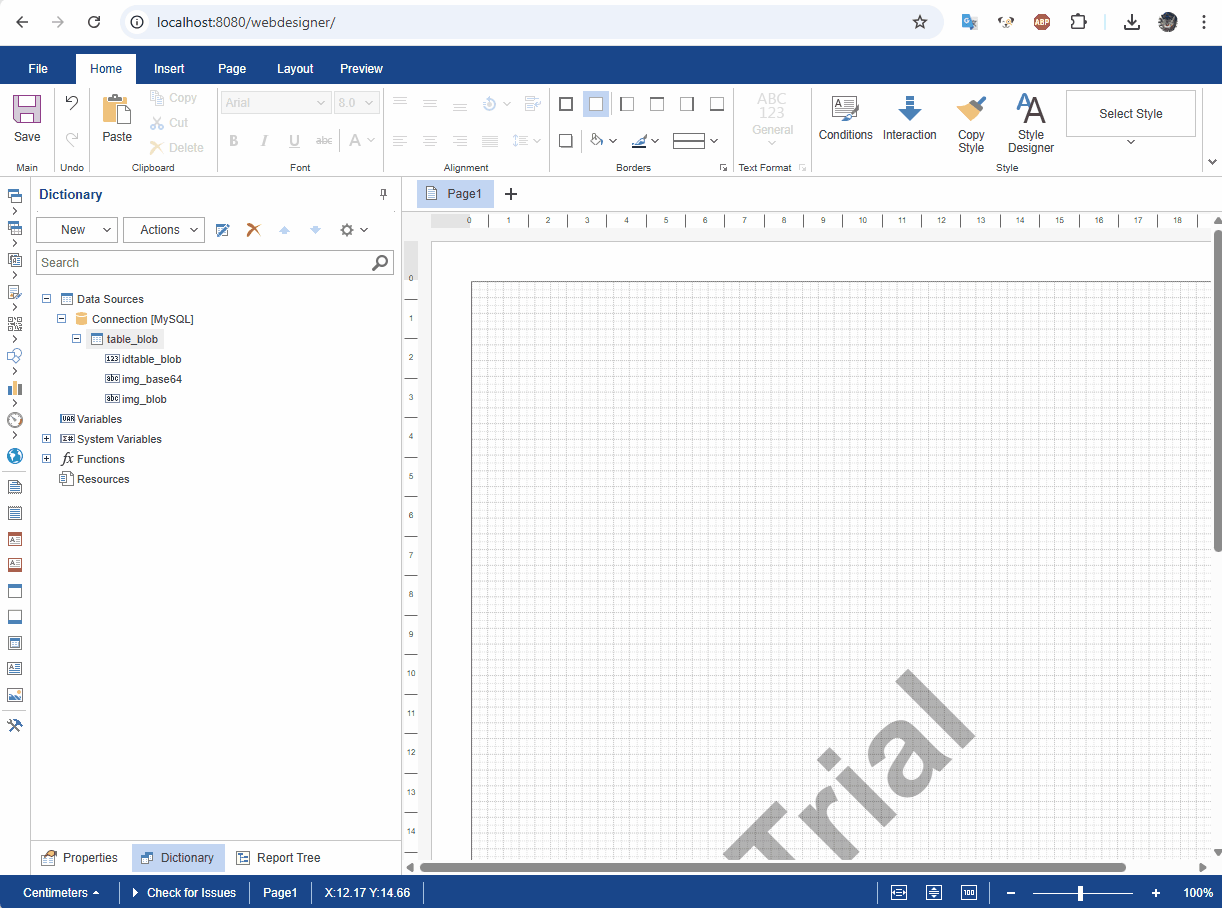Toggle the selected border button in Borders
Viewport: 1222px width, 908px height.
[x=596, y=104]
